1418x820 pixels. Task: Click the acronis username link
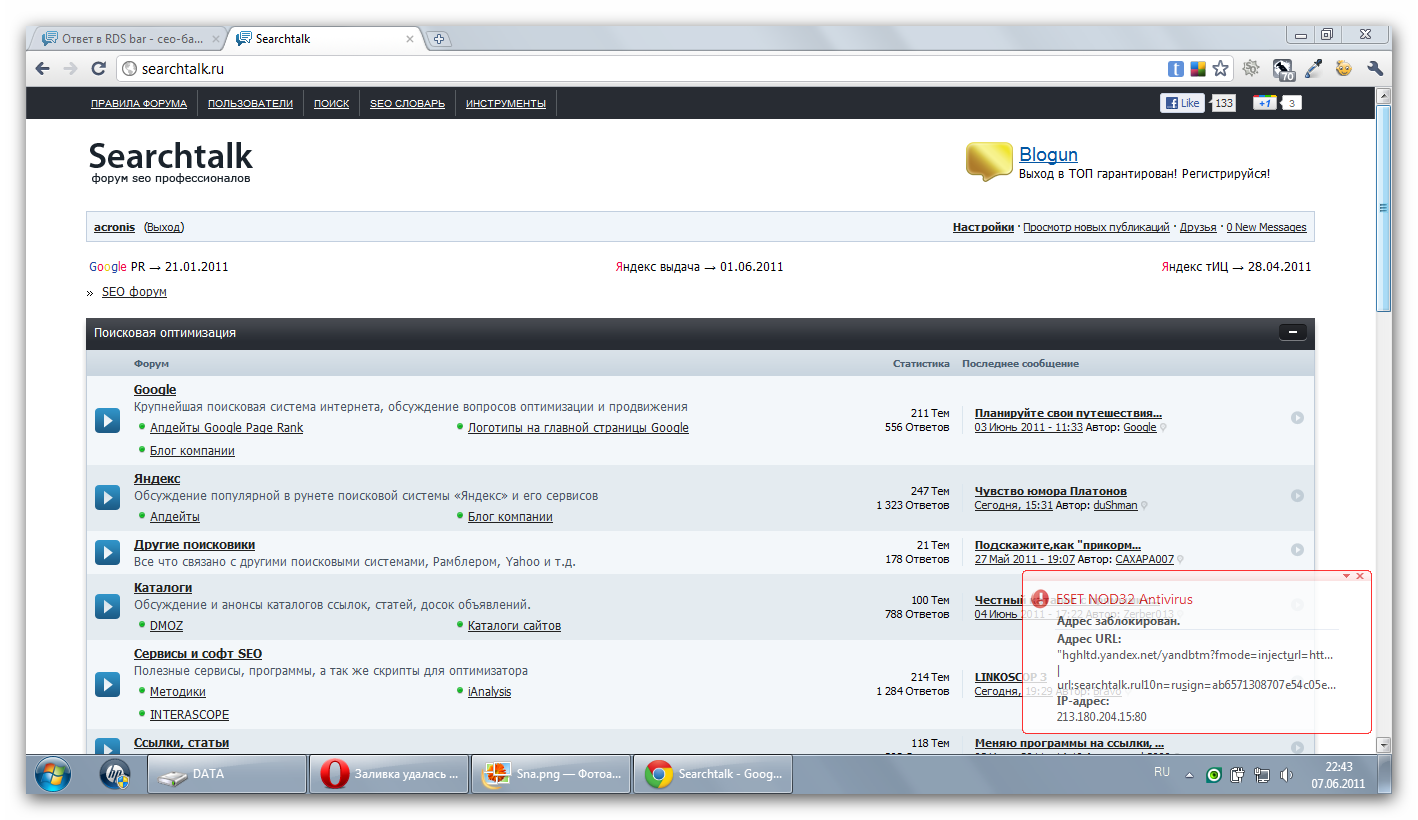pos(114,227)
